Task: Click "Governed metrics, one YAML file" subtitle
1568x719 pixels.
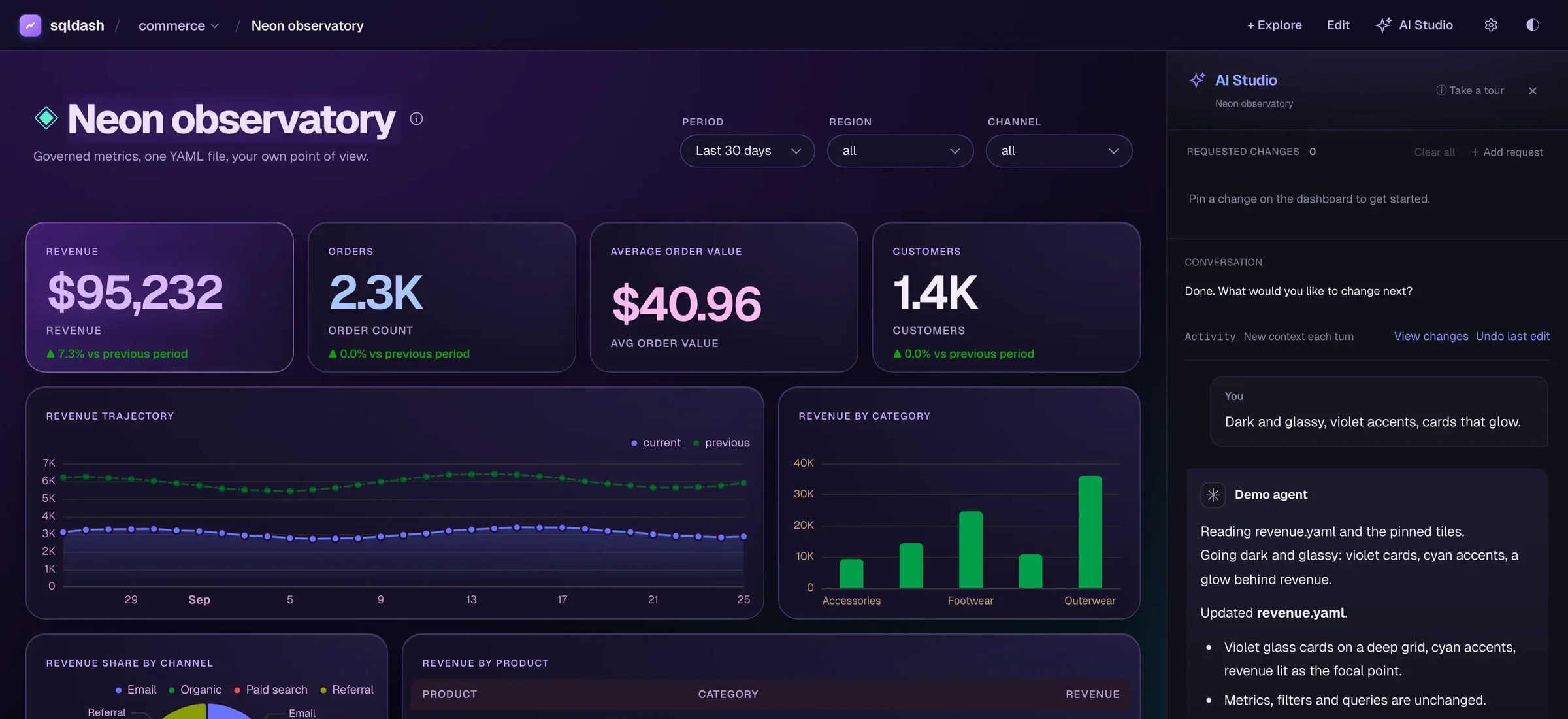Action: point(201,157)
